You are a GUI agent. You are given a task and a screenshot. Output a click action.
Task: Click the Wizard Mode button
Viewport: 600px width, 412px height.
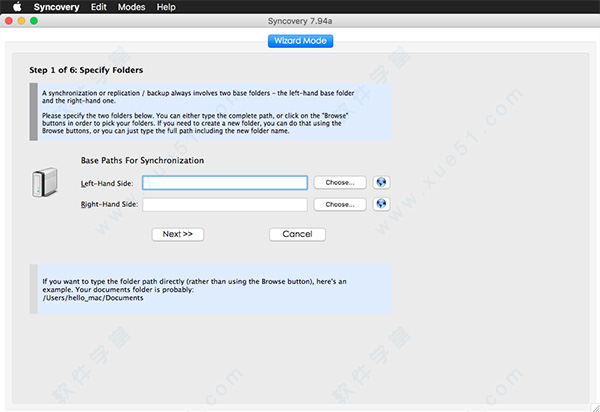[300, 41]
